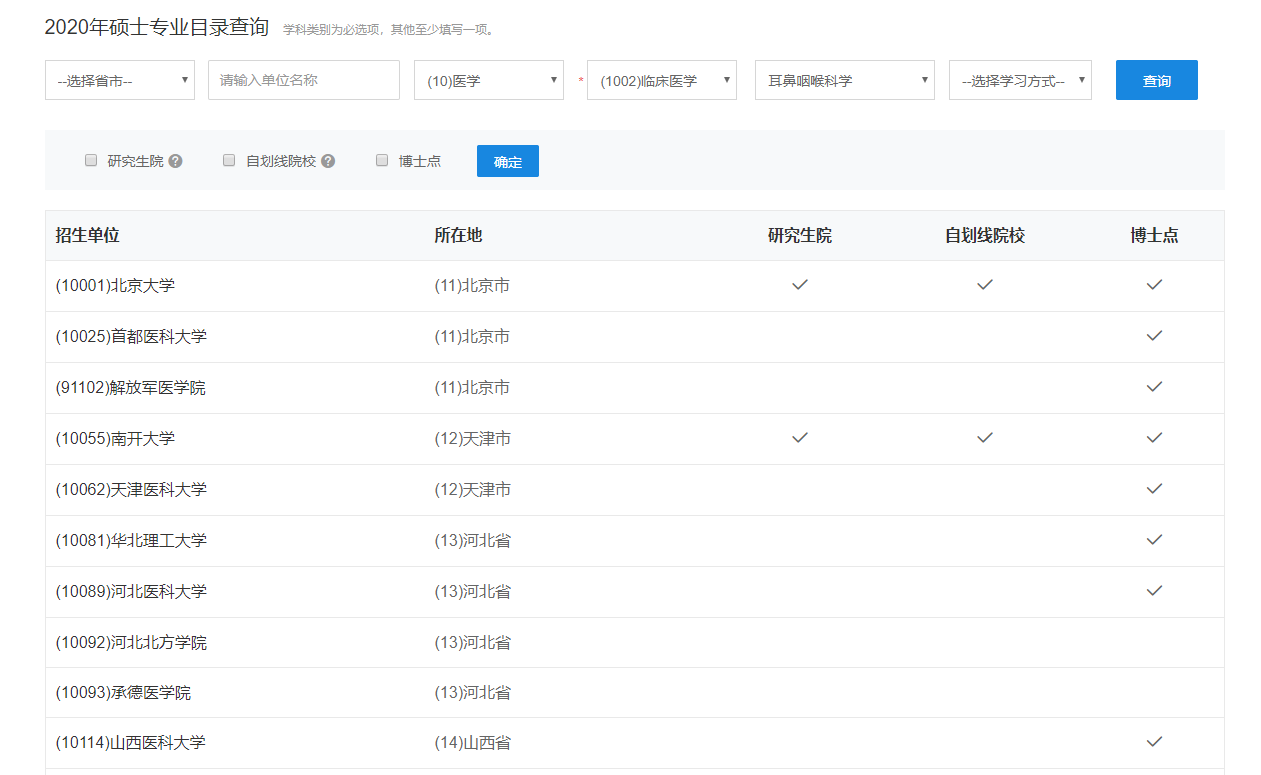Click (11)北京市 in 北京大学 row

point(472,286)
